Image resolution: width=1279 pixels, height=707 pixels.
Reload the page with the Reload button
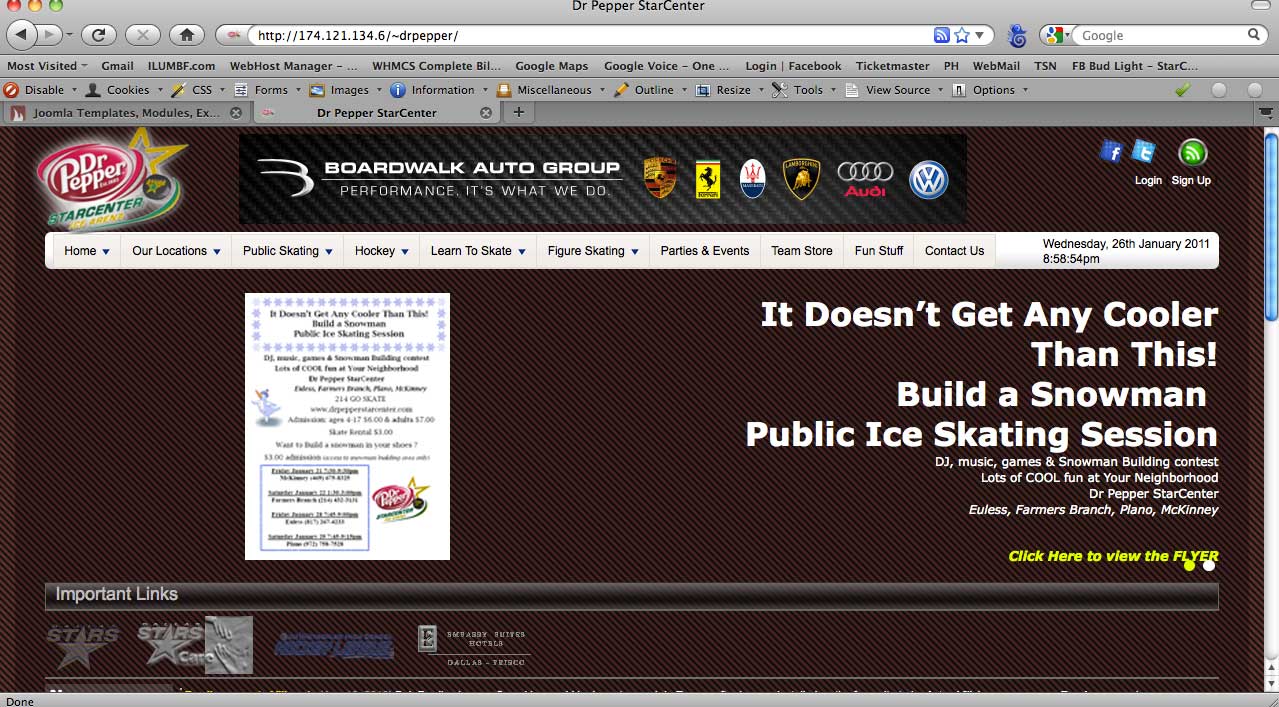click(99, 35)
